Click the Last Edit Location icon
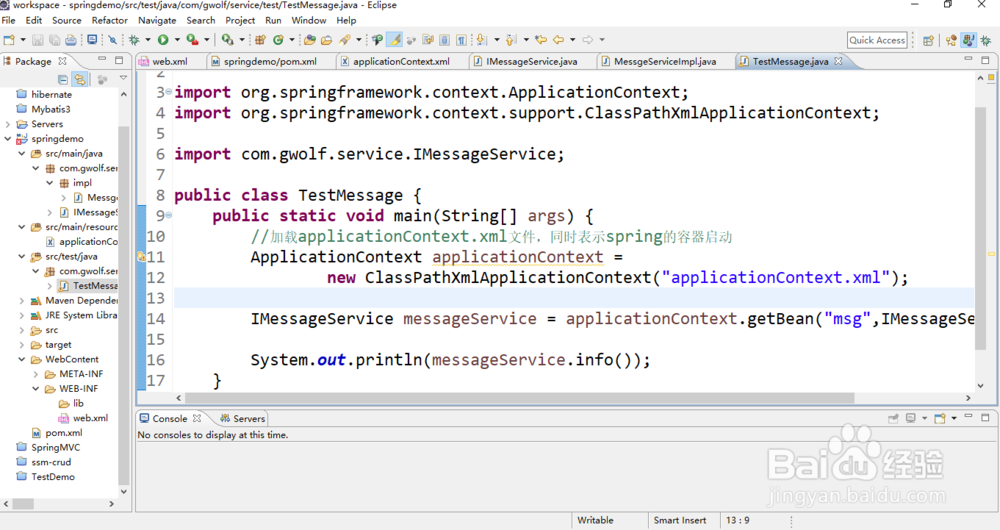1000x530 pixels. pyautogui.click(x=541, y=40)
